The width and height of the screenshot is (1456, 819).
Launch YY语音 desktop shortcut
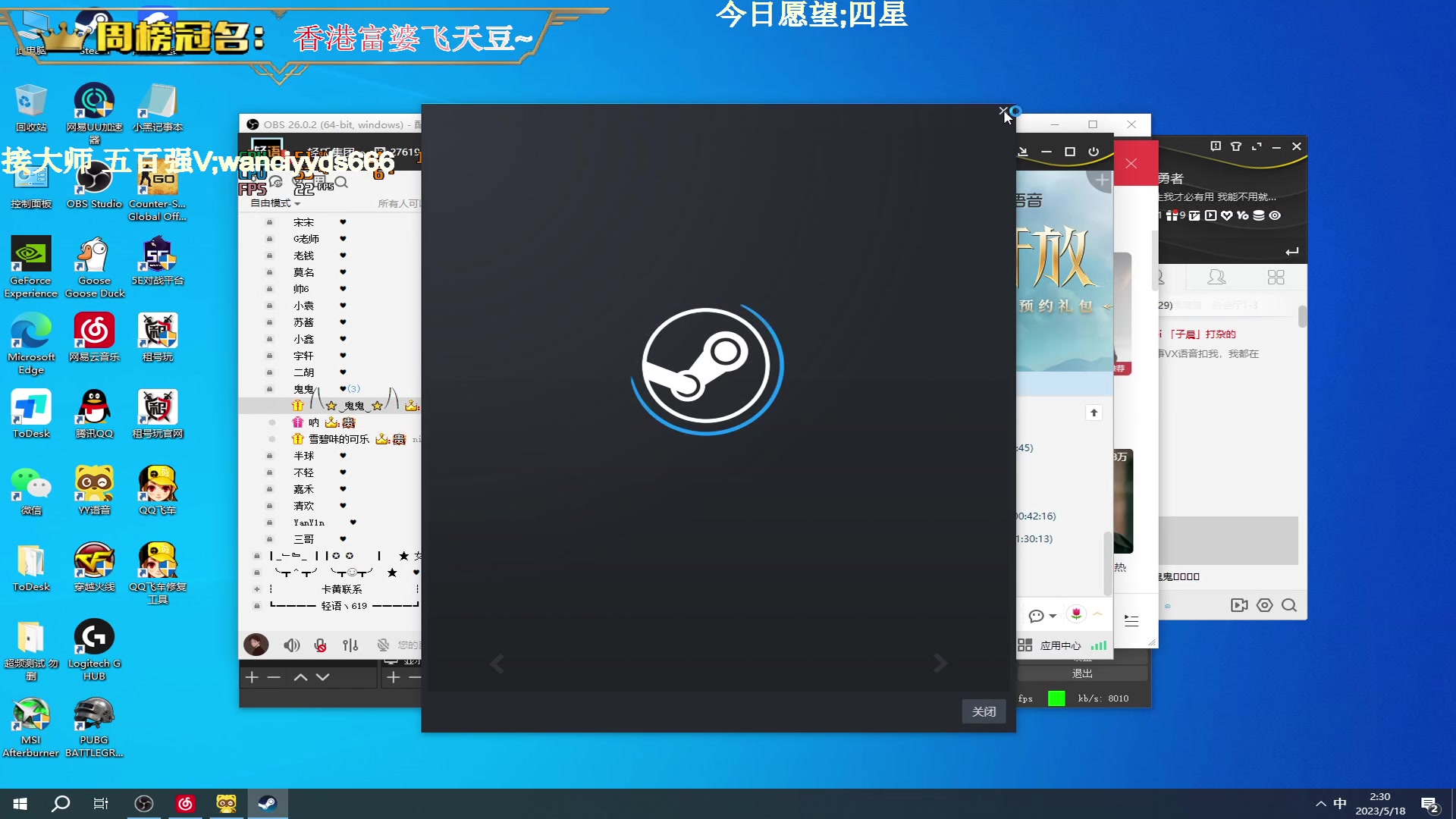(x=94, y=491)
